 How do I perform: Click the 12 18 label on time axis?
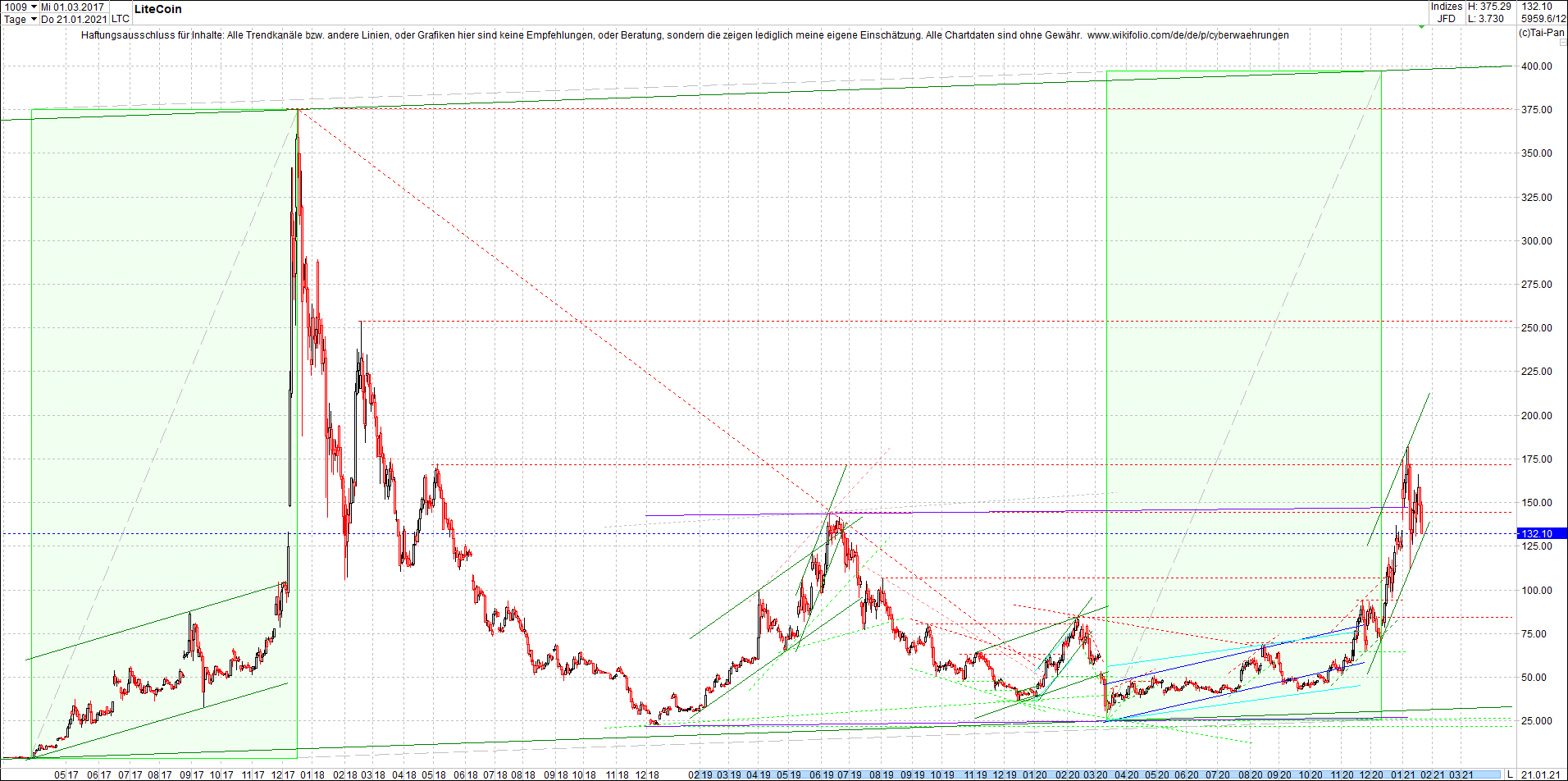tap(647, 774)
